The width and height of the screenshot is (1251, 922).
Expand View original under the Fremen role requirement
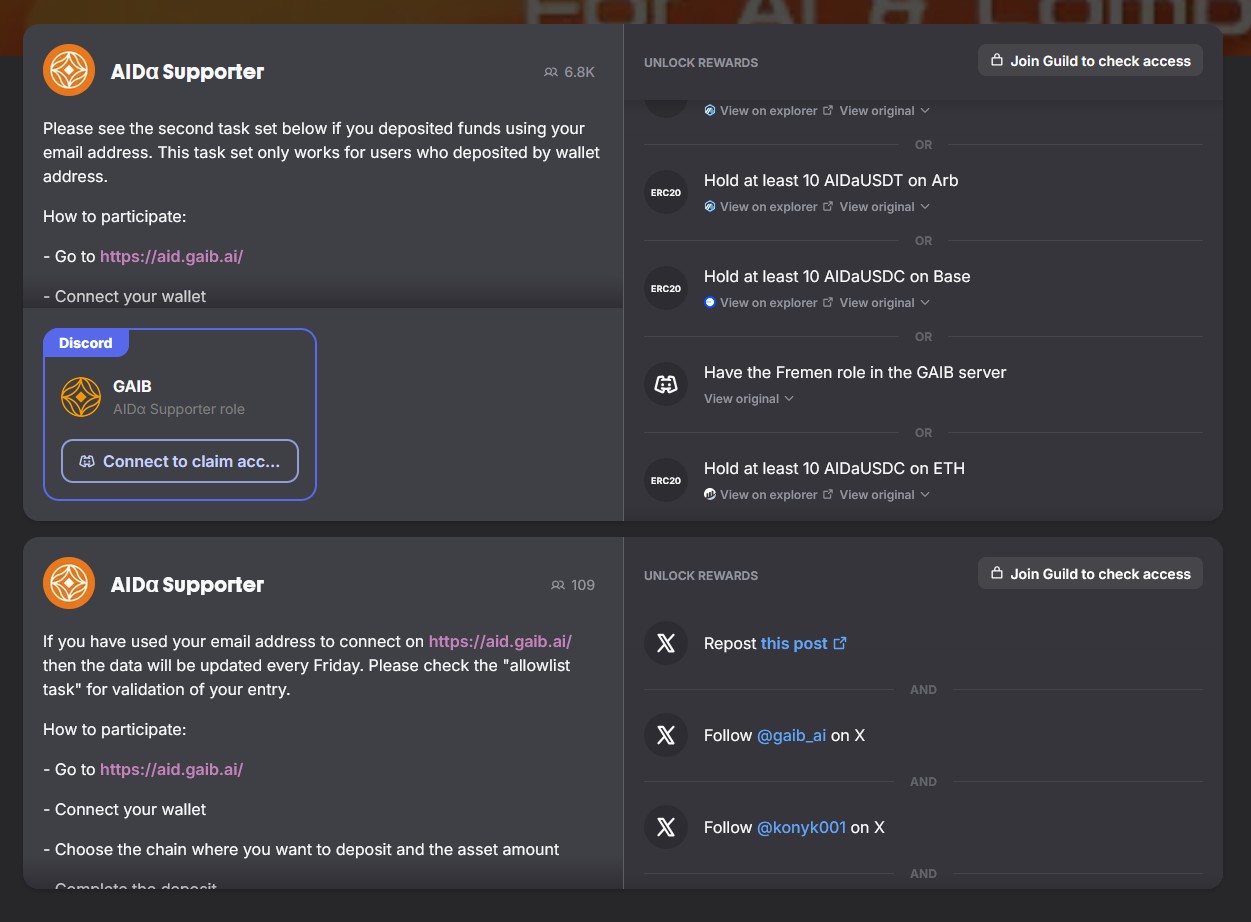coord(749,399)
